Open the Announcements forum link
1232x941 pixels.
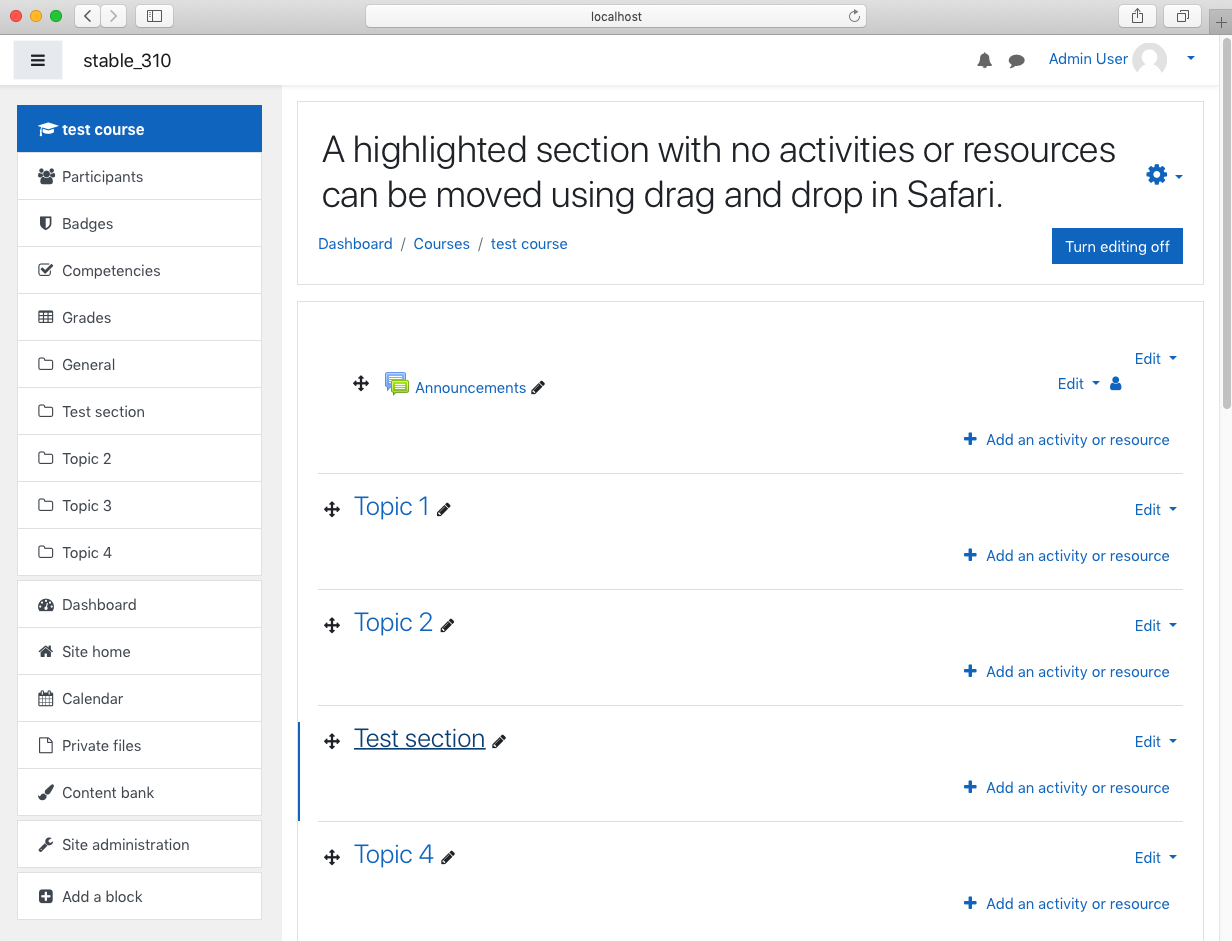point(470,388)
